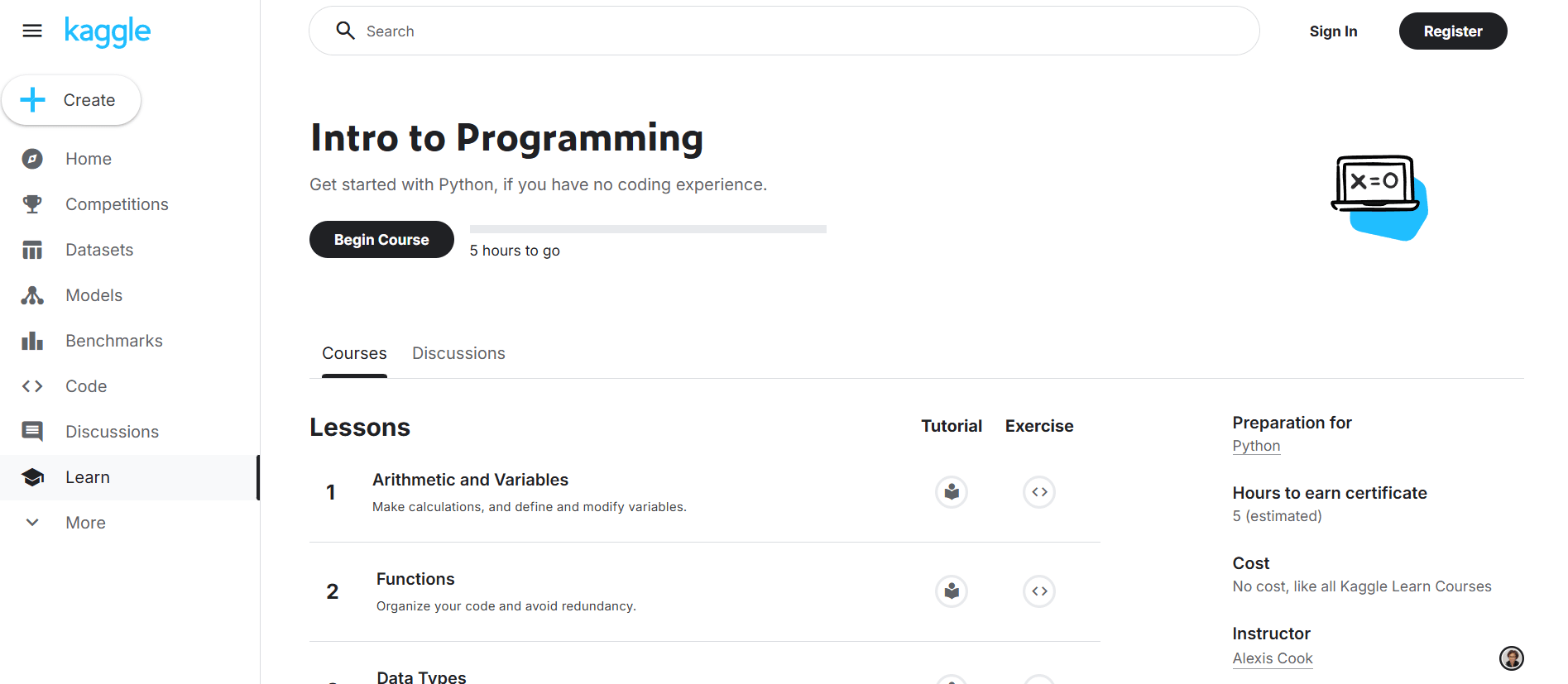Select the Courses tab

[x=354, y=353]
